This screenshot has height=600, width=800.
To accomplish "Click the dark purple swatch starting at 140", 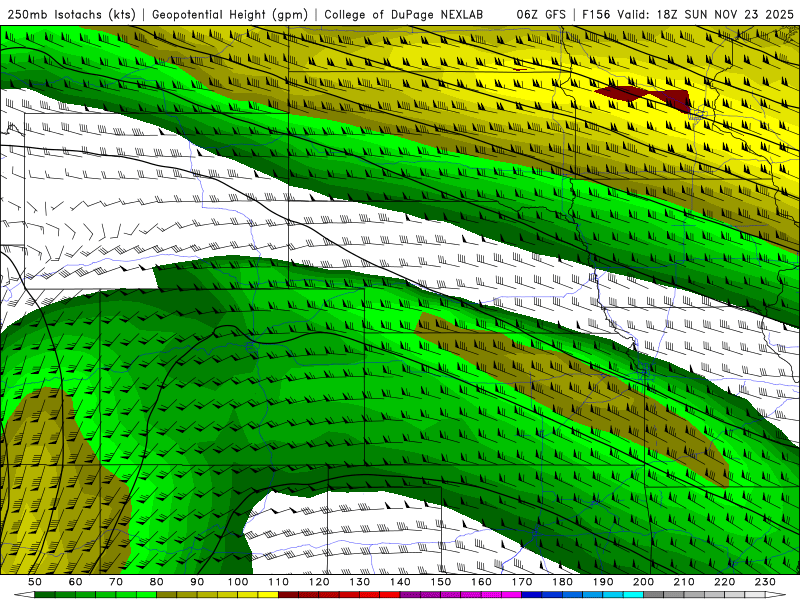I will coord(410,594).
